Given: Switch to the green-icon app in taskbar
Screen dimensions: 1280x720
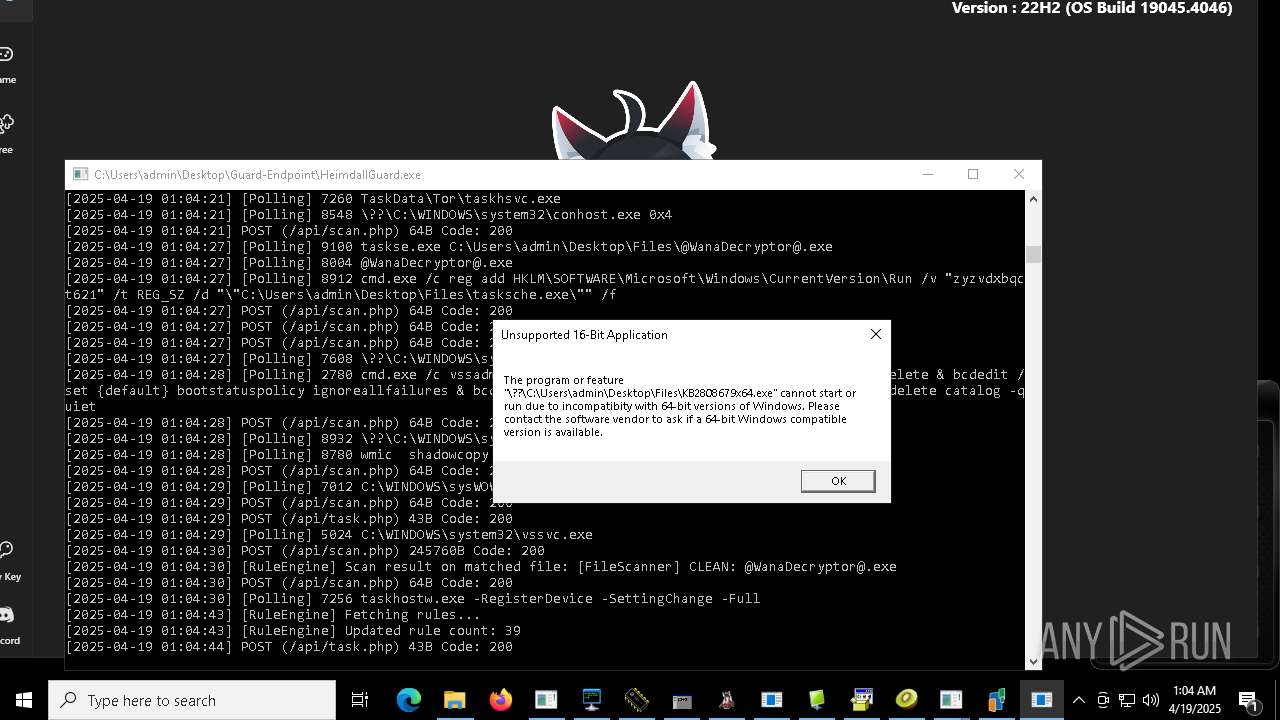Looking at the screenshot, I should pos(817,700).
